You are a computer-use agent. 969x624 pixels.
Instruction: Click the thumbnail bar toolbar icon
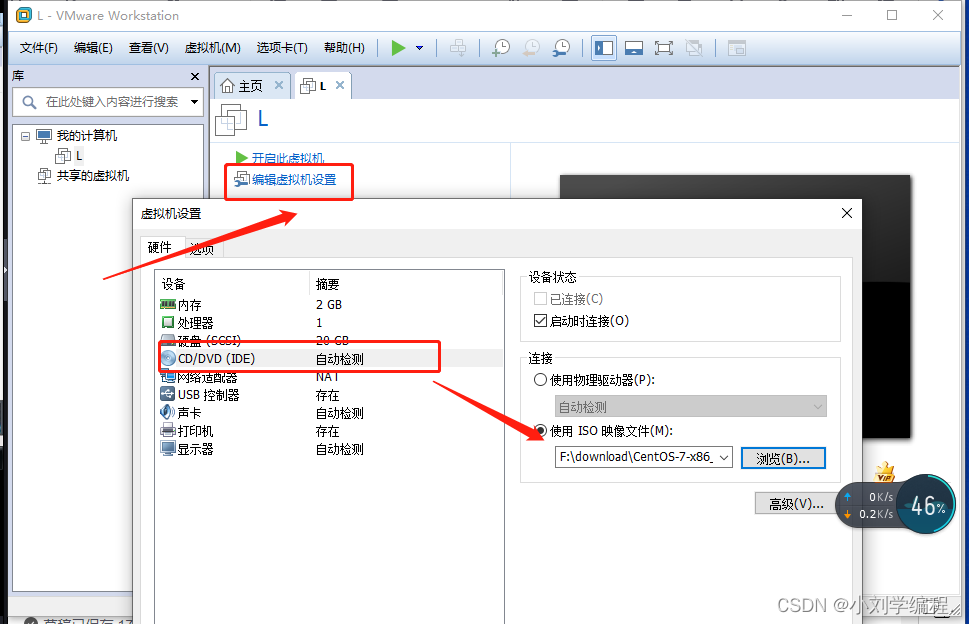pos(633,48)
